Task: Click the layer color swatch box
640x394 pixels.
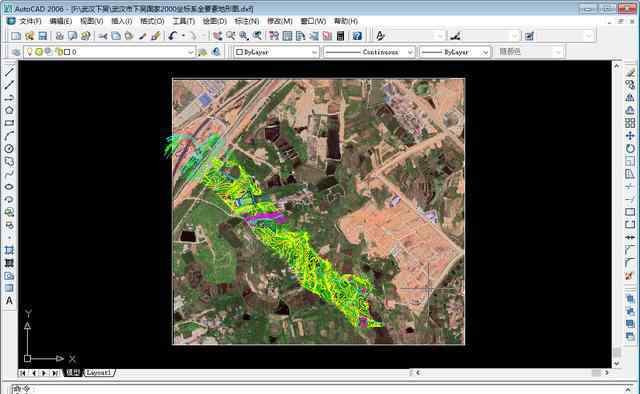Action: click(67, 52)
